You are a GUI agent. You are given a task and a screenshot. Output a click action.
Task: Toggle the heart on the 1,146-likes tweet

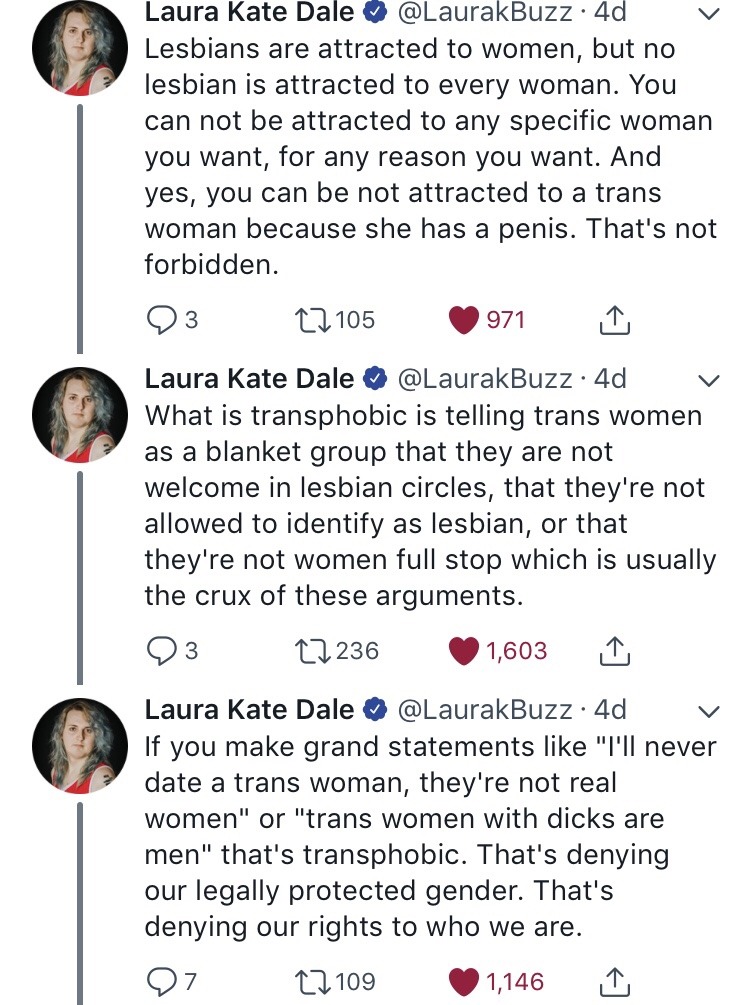click(462, 982)
